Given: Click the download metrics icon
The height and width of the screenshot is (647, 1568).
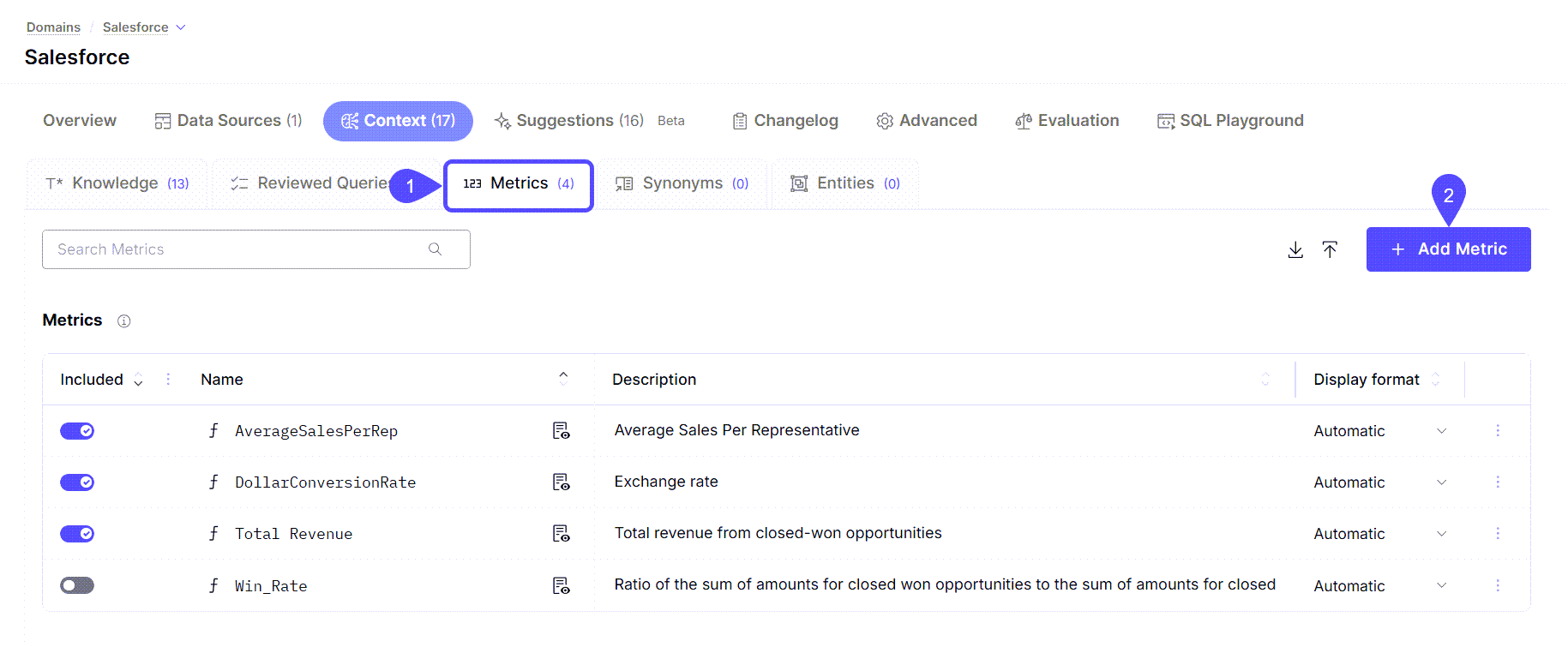Looking at the screenshot, I should (x=1295, y=249).
